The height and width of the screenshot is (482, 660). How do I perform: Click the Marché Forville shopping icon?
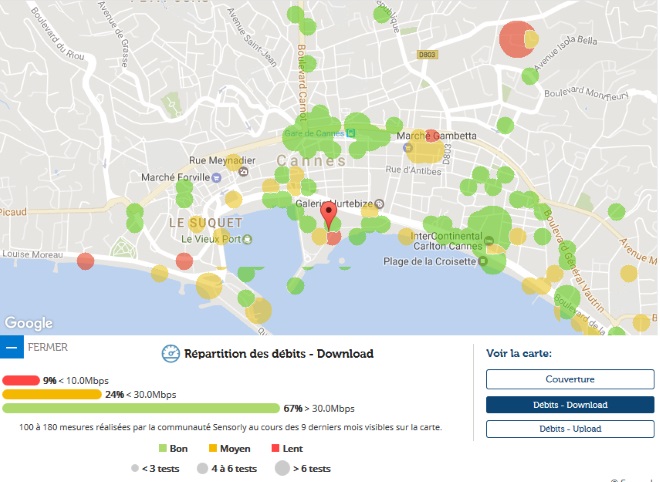(216, 178)
